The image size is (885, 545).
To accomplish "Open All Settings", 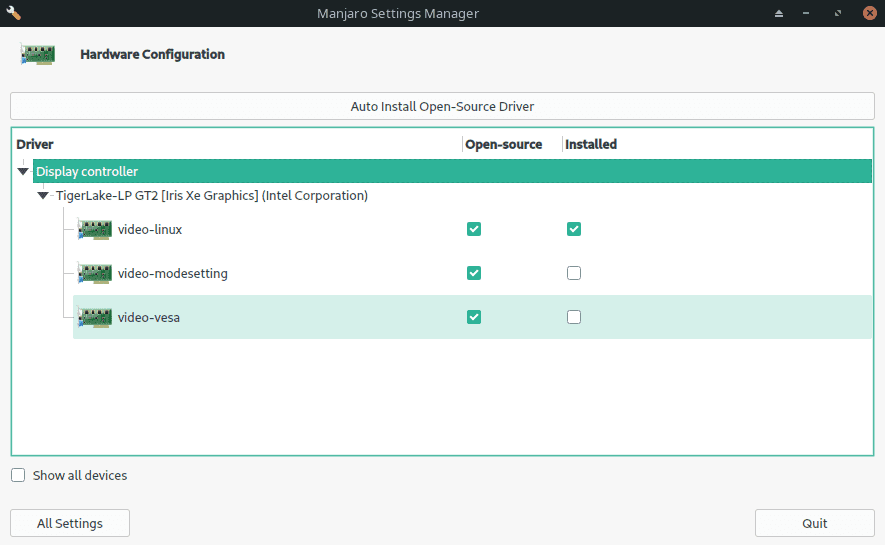I will [x=70, y=523].
